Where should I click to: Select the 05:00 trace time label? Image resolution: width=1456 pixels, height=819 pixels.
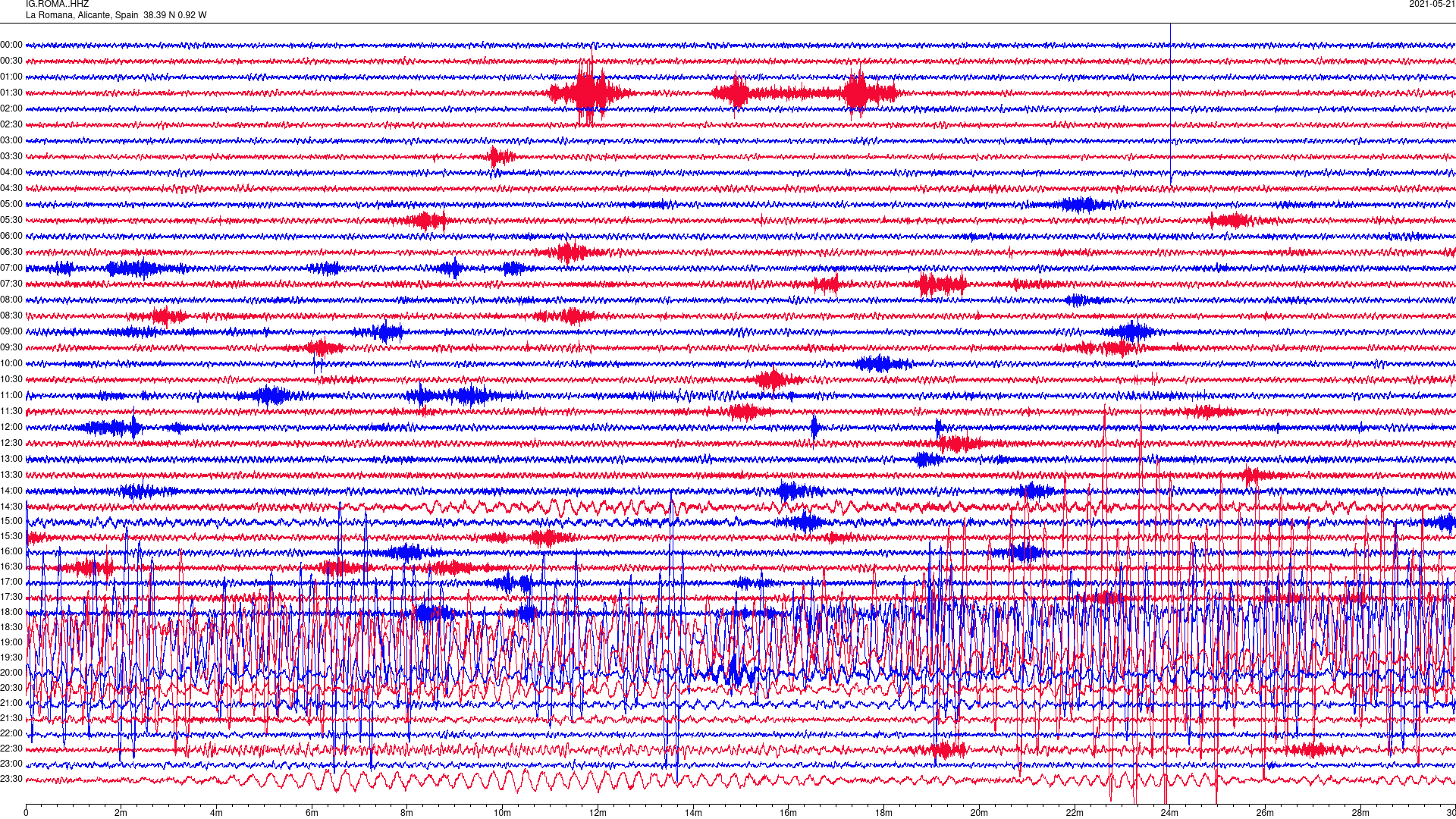tap(11, 204)
